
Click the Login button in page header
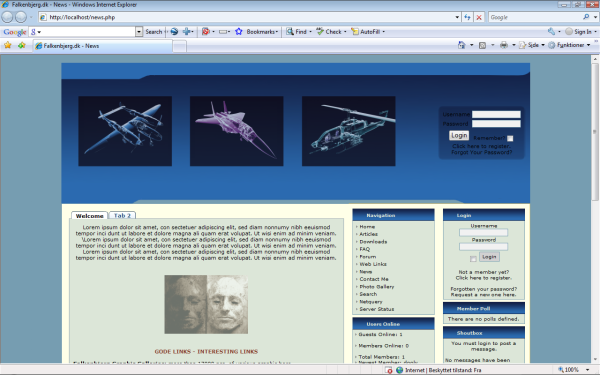point(459,135)
